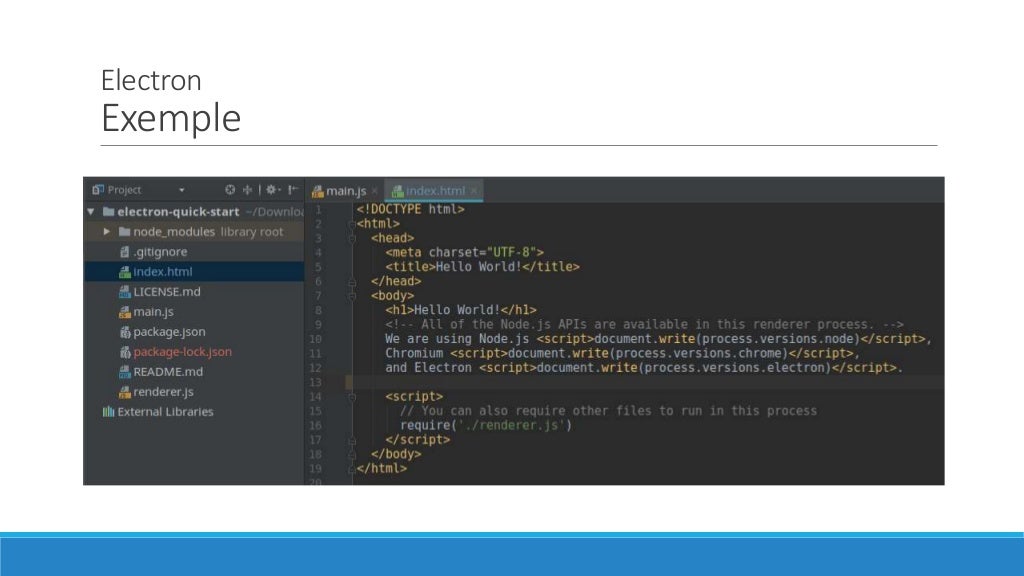The height and width of the screenshot is (576, 1024).
Task: Fold the script block at line 14
Action: click(x=352, y=396)
